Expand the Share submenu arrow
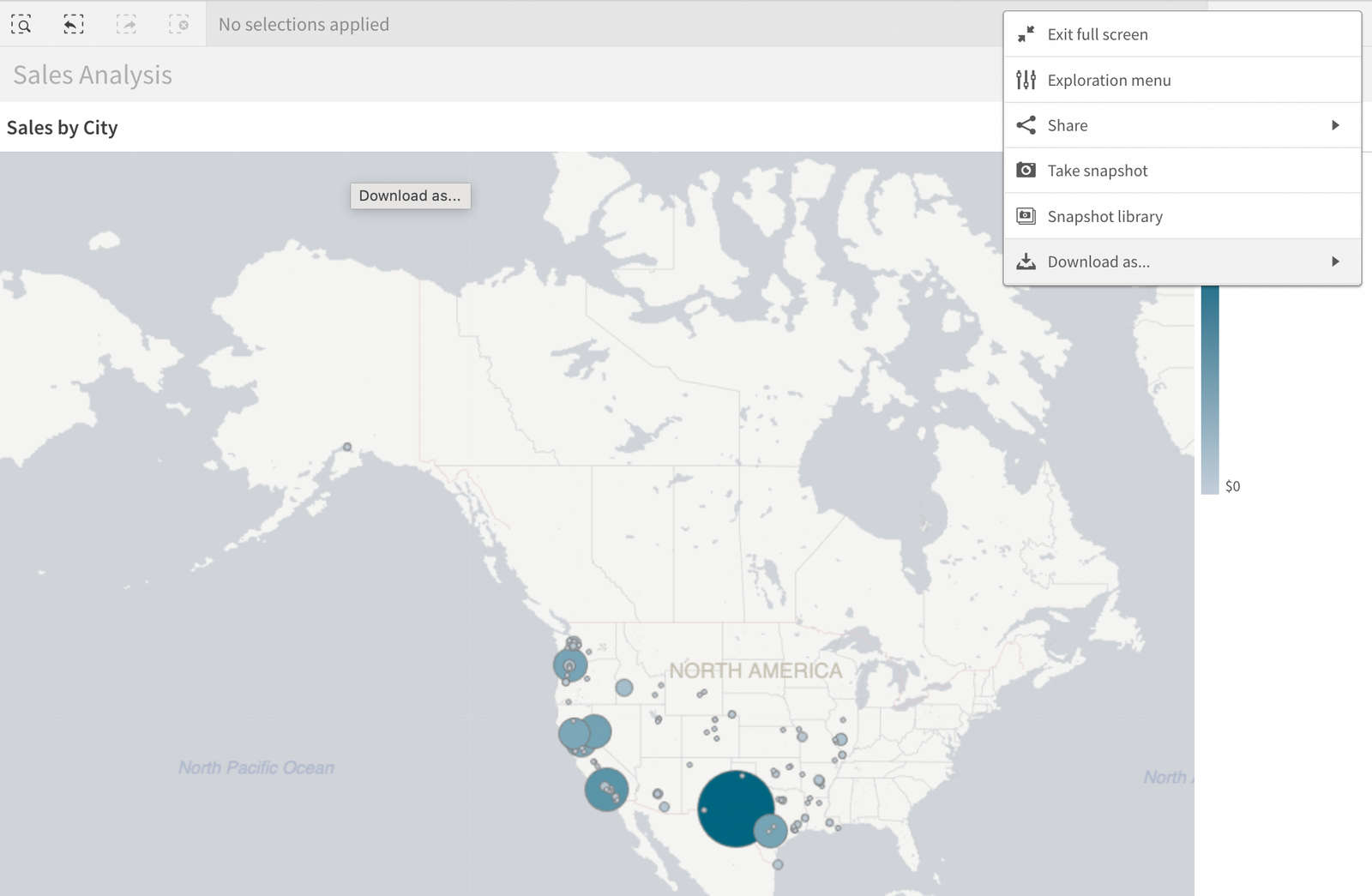 [1335, 125]
